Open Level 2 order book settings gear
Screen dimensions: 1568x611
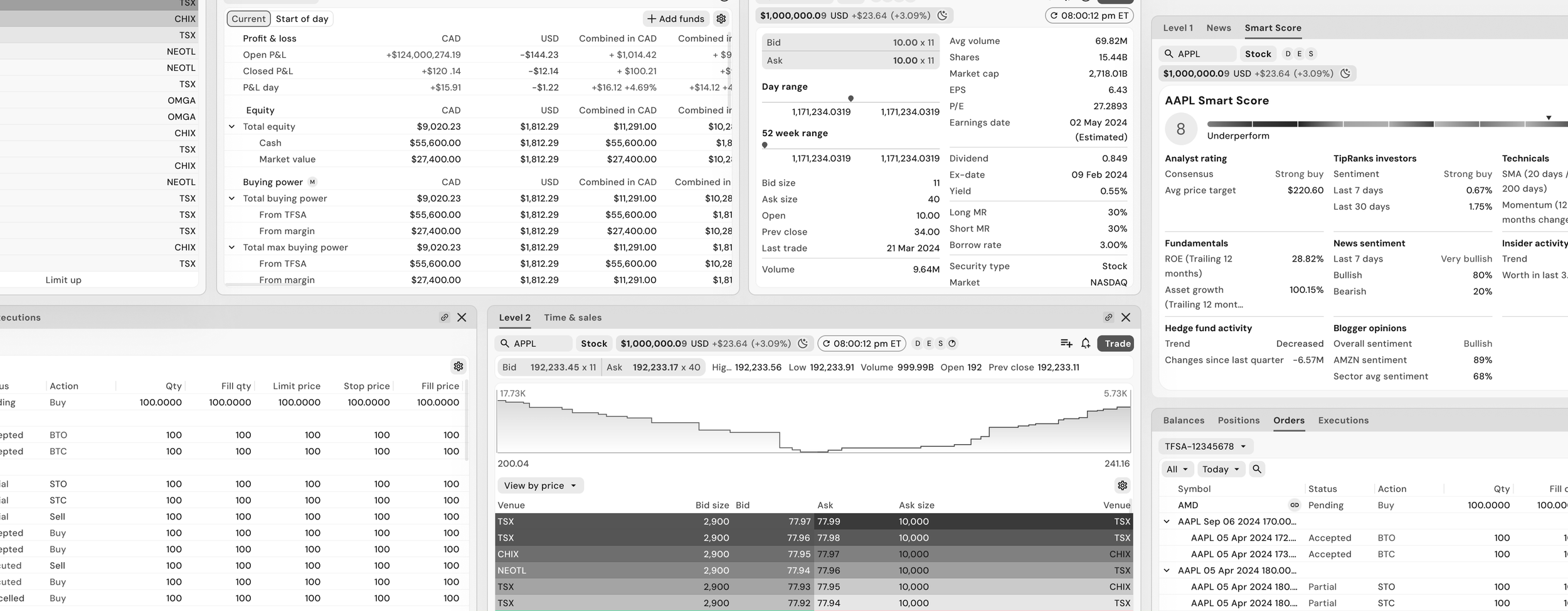(x=1122, y=486)
